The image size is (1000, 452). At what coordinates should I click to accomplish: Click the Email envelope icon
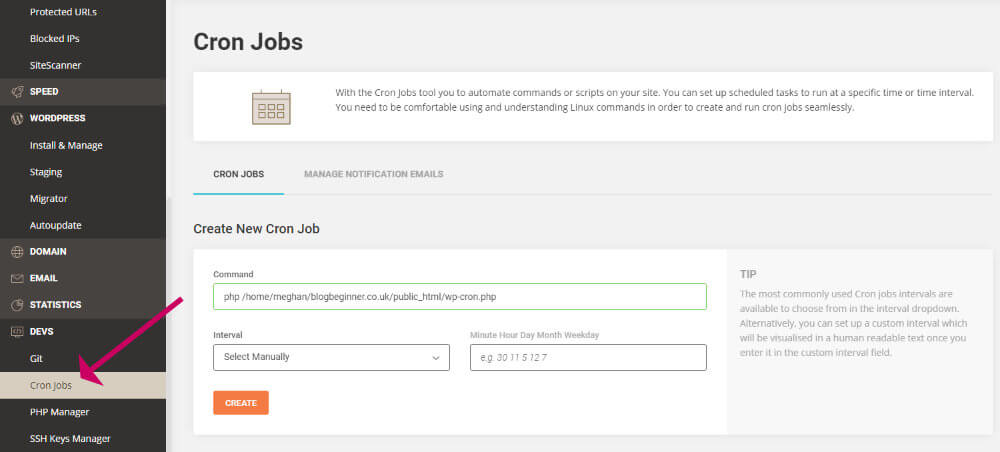pos(17,279)
